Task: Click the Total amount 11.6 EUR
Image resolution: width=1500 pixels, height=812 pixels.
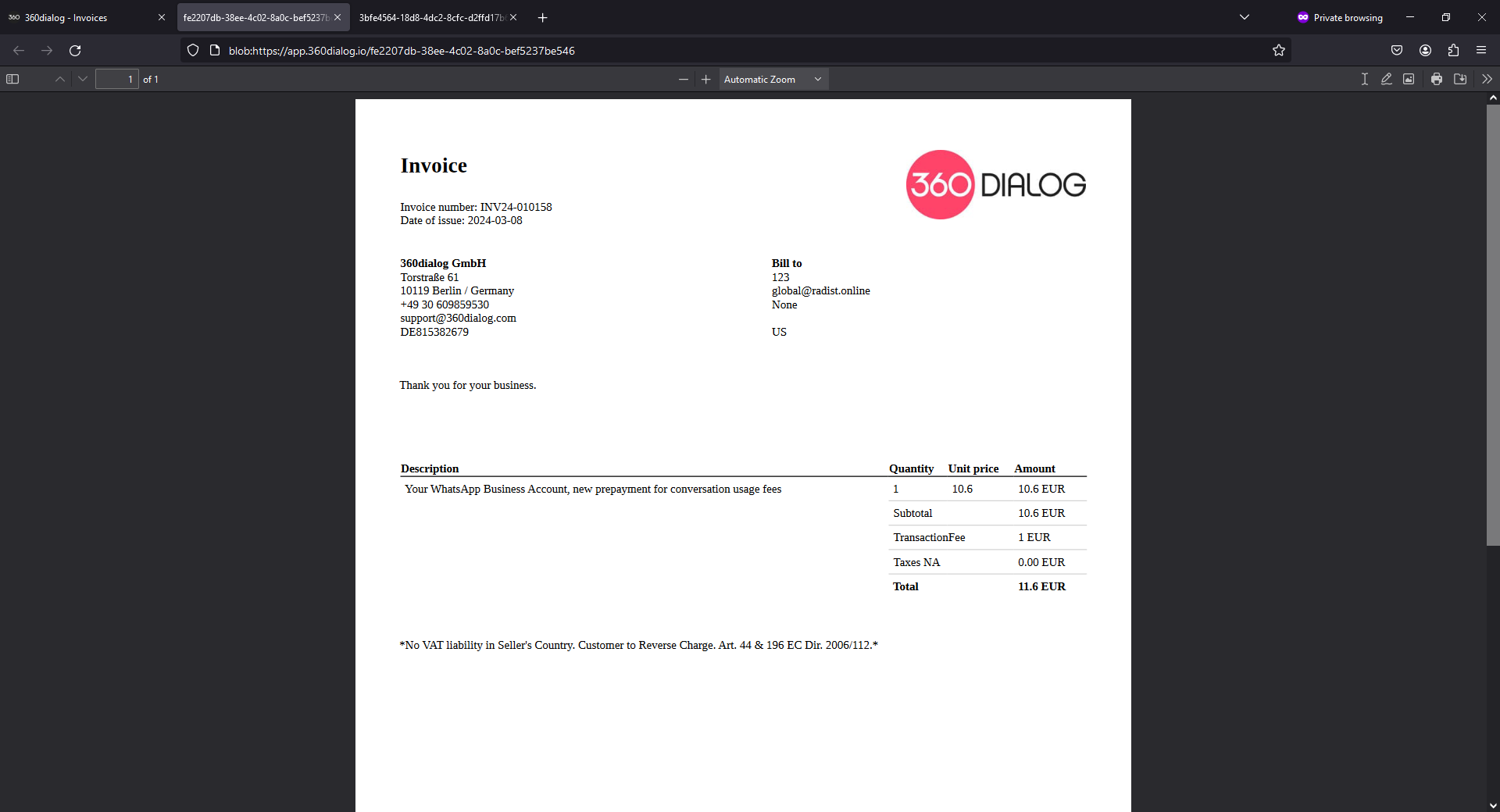Action: pos(1041,586)
